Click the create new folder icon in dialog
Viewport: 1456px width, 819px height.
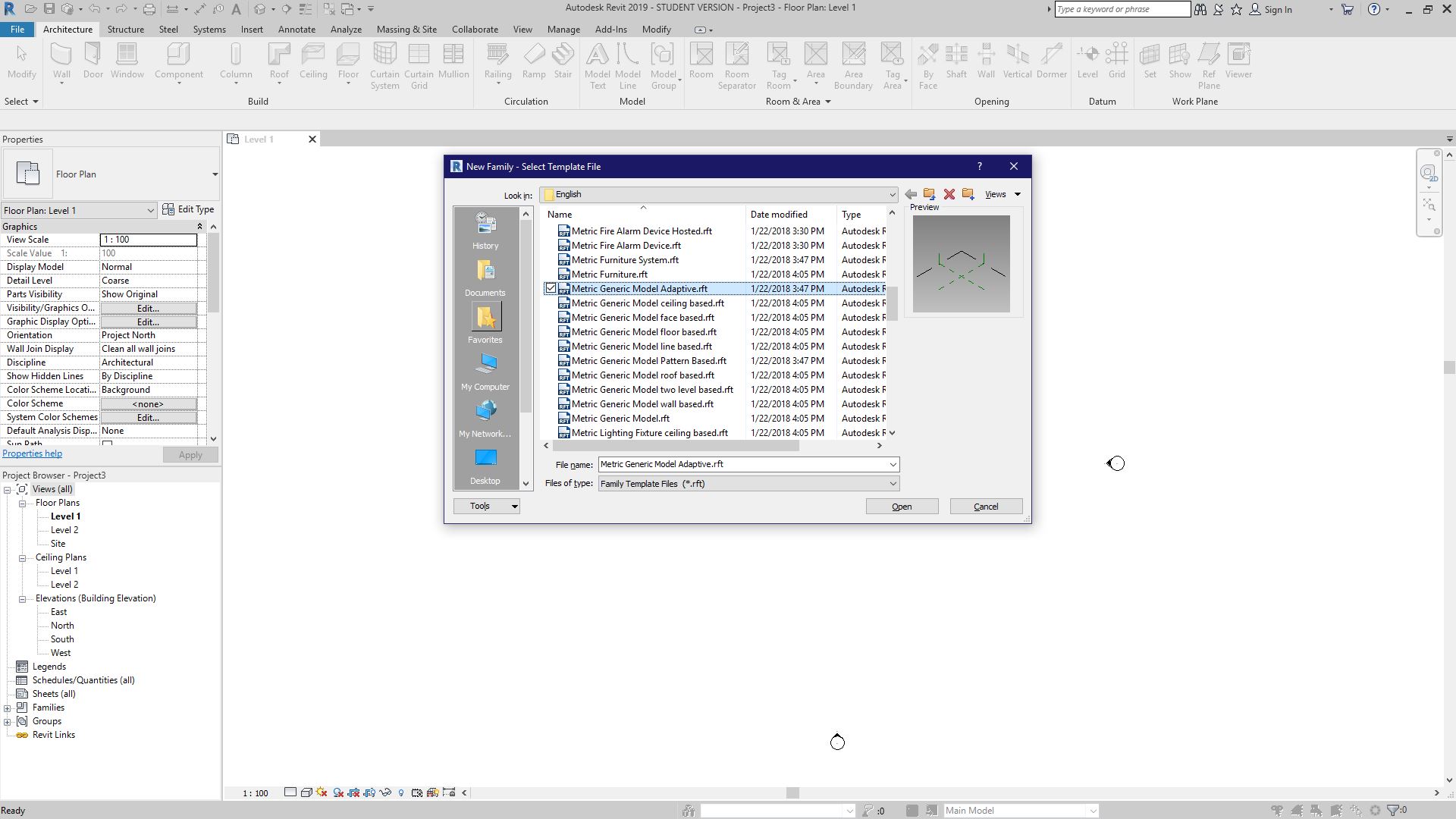point(968,195)
